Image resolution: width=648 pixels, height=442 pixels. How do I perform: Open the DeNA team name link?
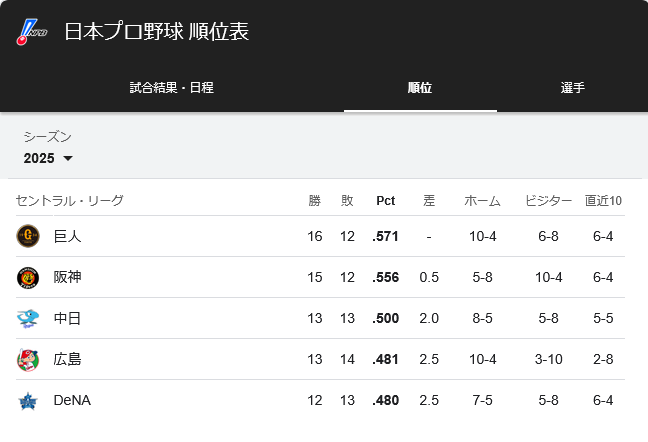tap(72, 400)
